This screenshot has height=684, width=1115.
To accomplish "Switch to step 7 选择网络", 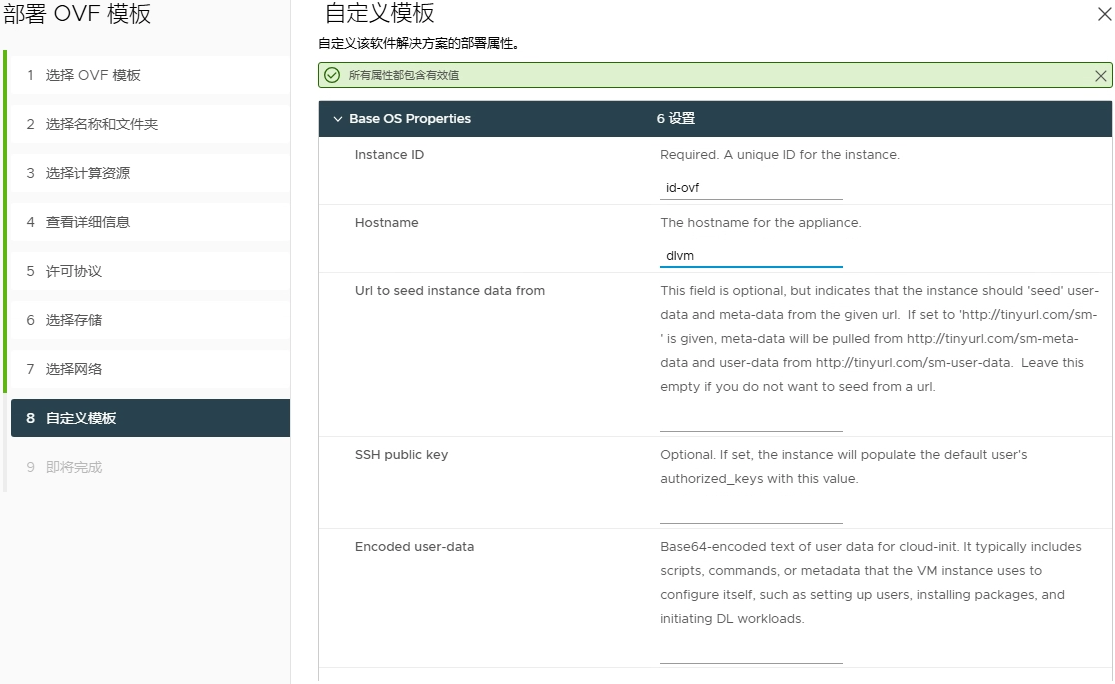I will tap(73, 369).
